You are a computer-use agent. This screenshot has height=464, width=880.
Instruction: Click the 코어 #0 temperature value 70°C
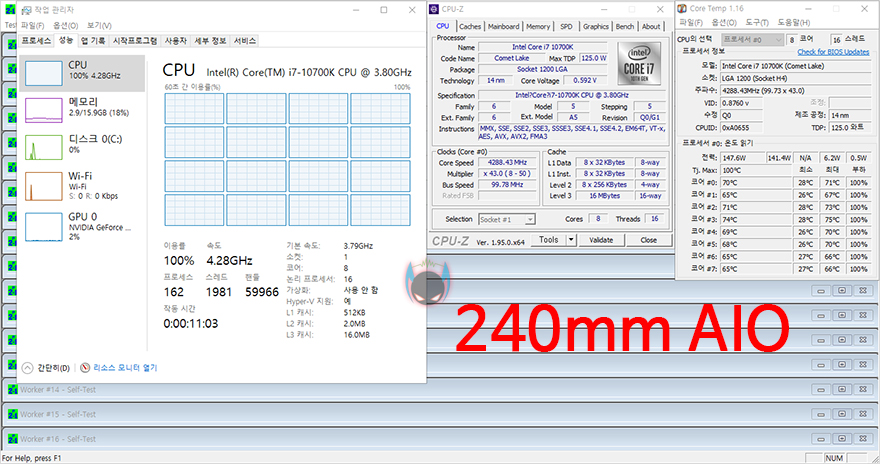756,183
